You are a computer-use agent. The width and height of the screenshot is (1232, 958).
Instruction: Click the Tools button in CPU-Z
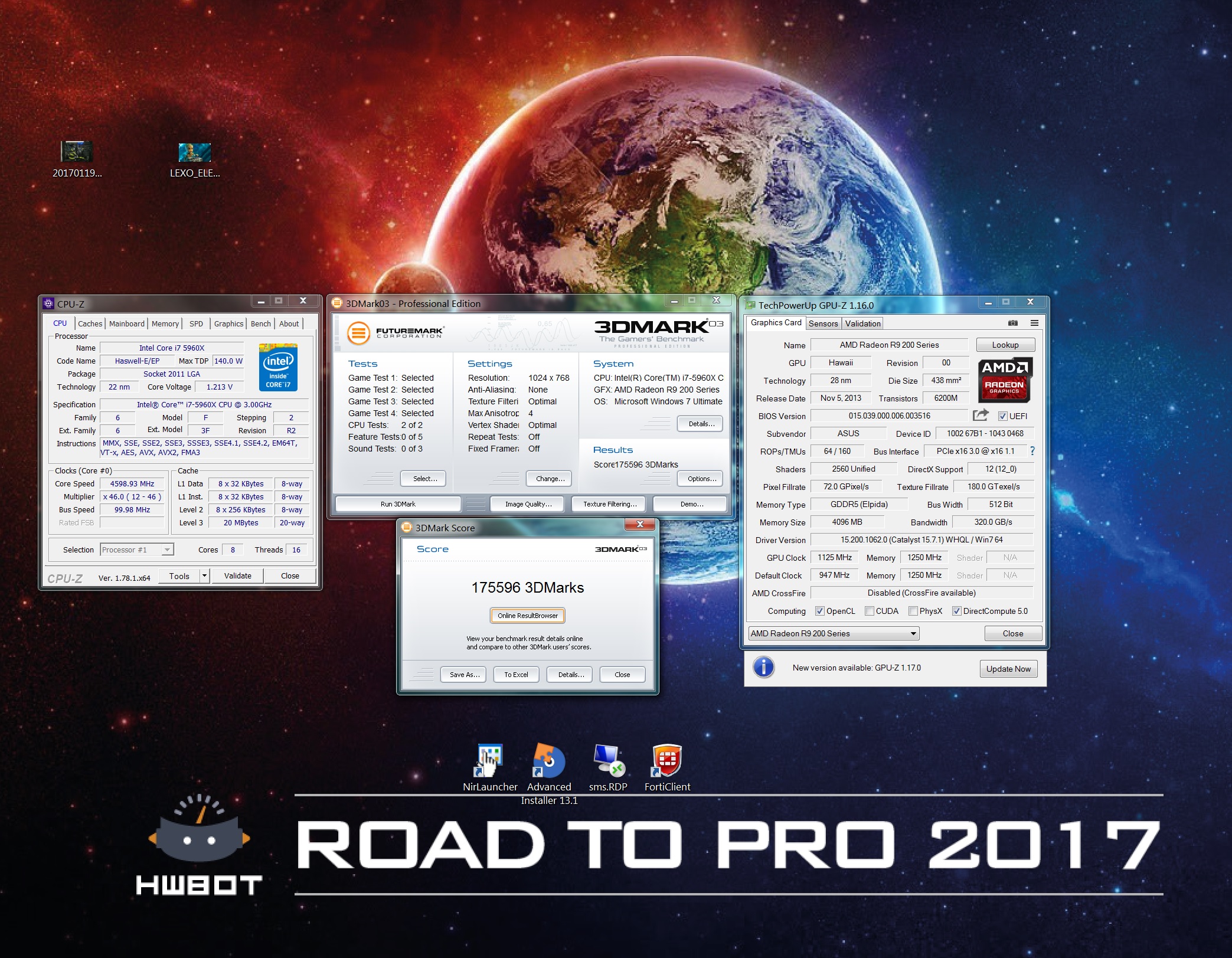[x=179, y=576]
